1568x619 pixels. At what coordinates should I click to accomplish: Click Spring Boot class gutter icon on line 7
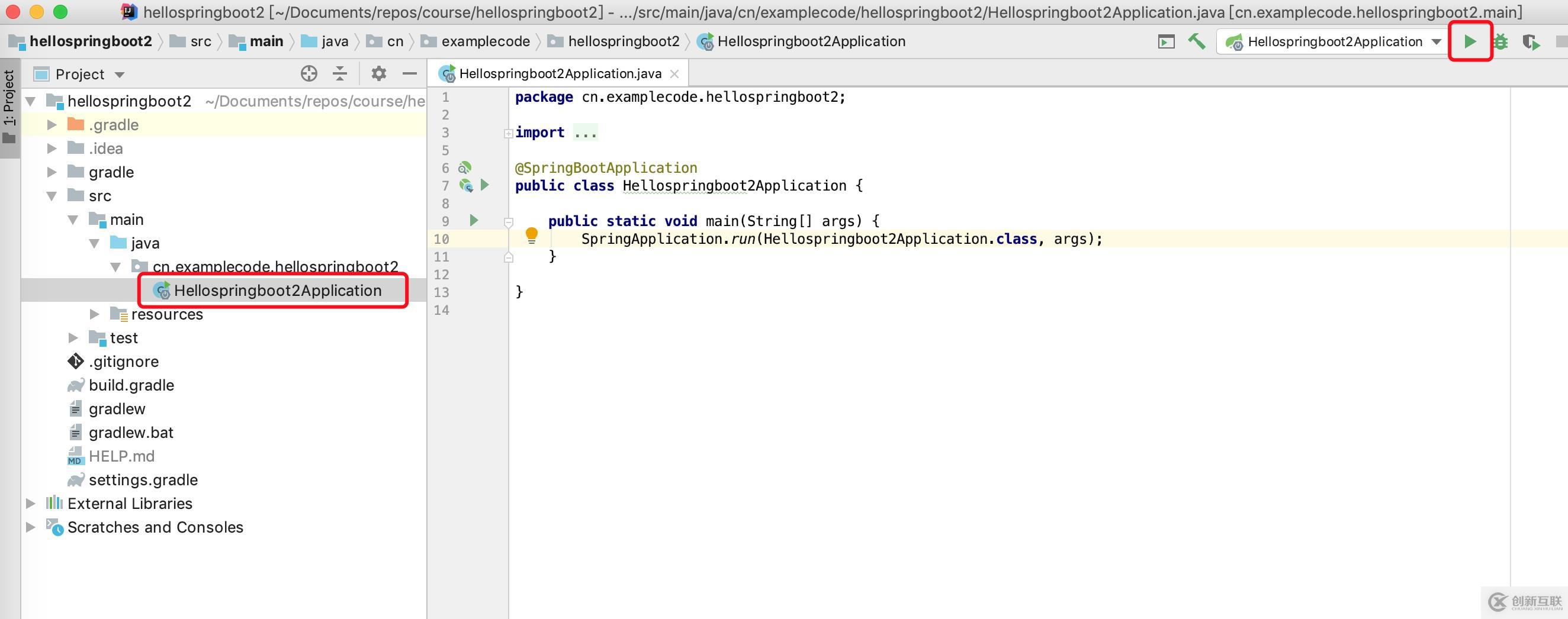466,185
